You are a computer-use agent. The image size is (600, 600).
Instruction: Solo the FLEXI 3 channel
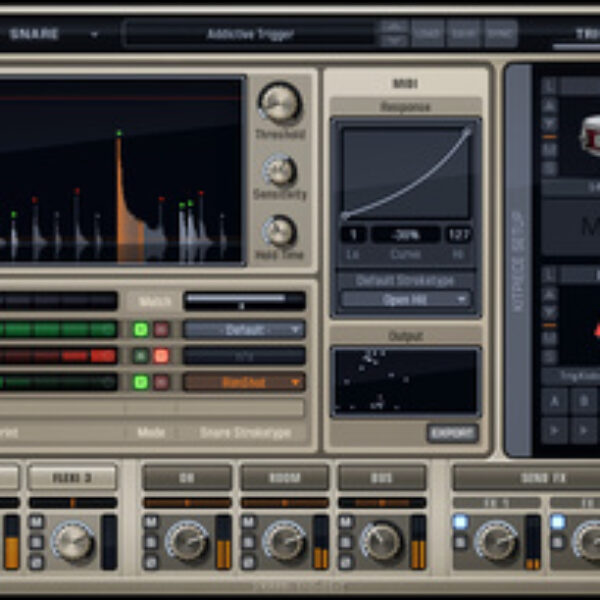pyautogui.click(x=36, y=542)
